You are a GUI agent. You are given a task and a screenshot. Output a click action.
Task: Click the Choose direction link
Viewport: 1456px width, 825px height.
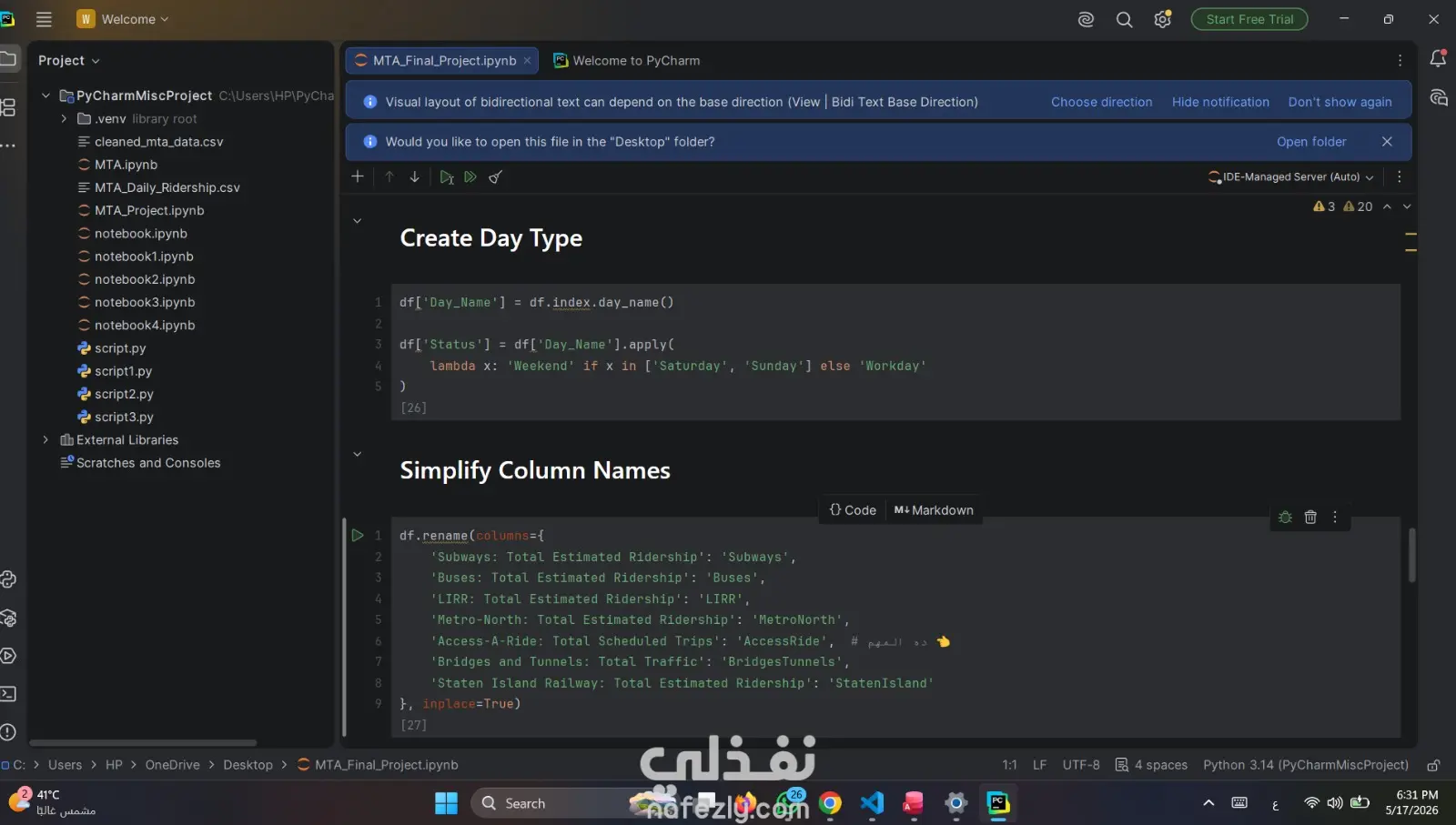tap(1101, 102)
